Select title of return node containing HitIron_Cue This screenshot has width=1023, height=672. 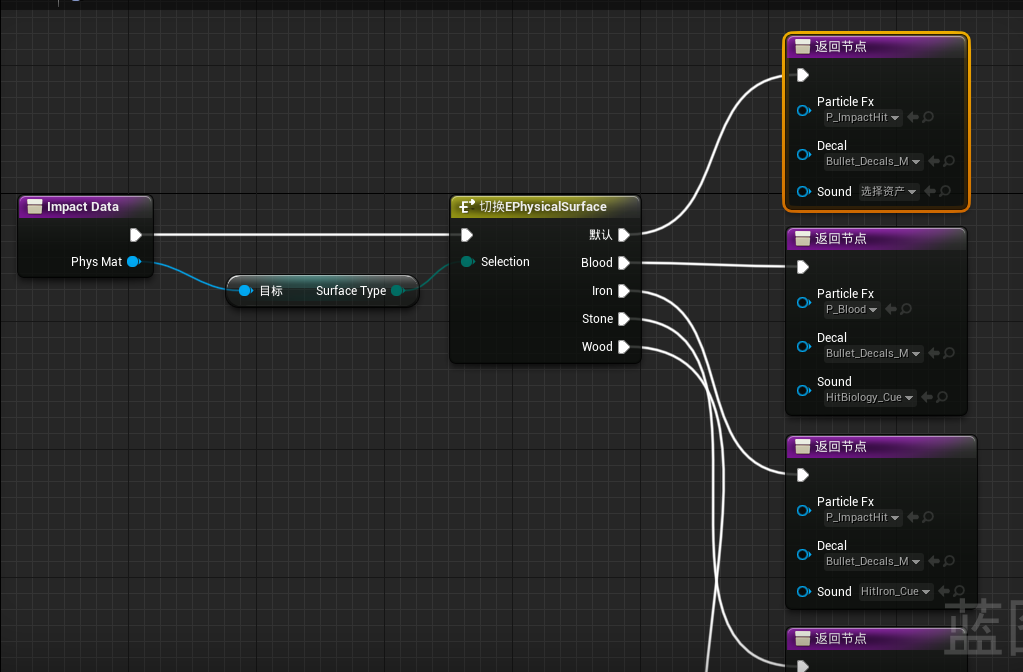pos(881,446)
